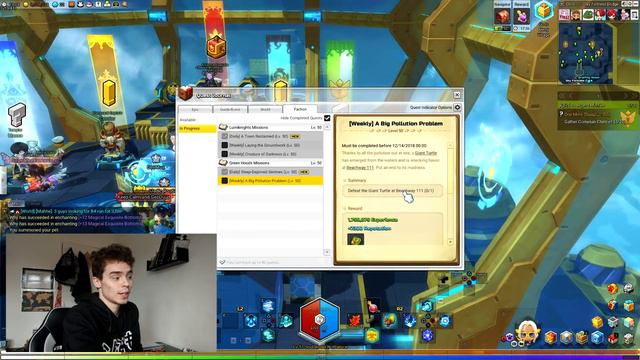The image size is (640, 360).
Task: Click the pink free event icon
Action: tap(564, 15)
